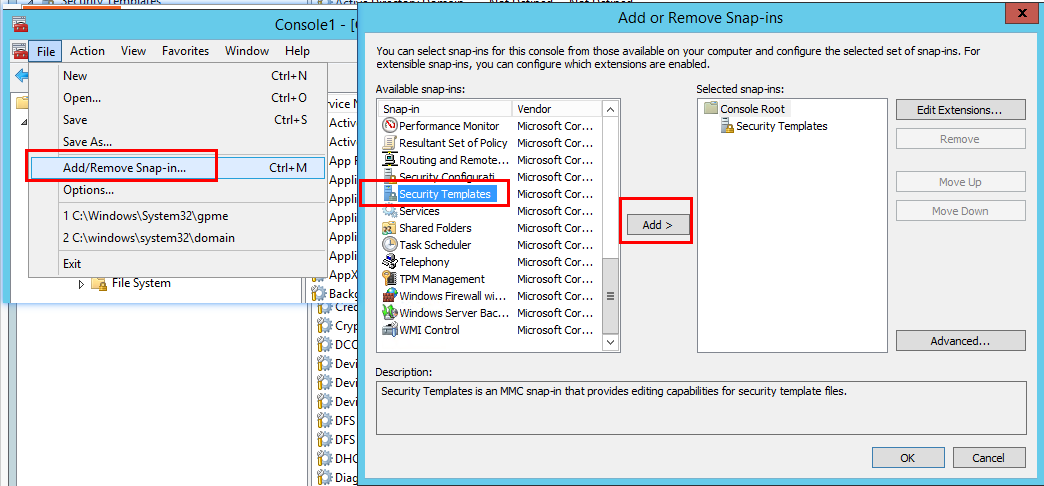Click the Windows Server Backup icon

pos(390,312)
